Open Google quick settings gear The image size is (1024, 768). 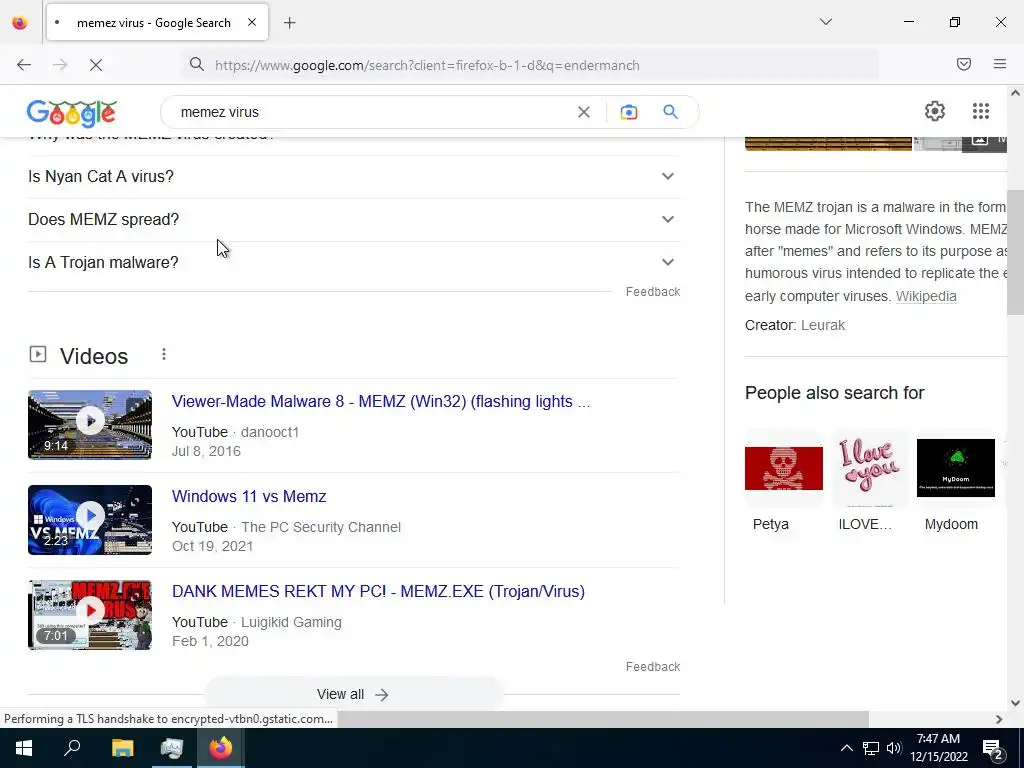pos(935,111)
